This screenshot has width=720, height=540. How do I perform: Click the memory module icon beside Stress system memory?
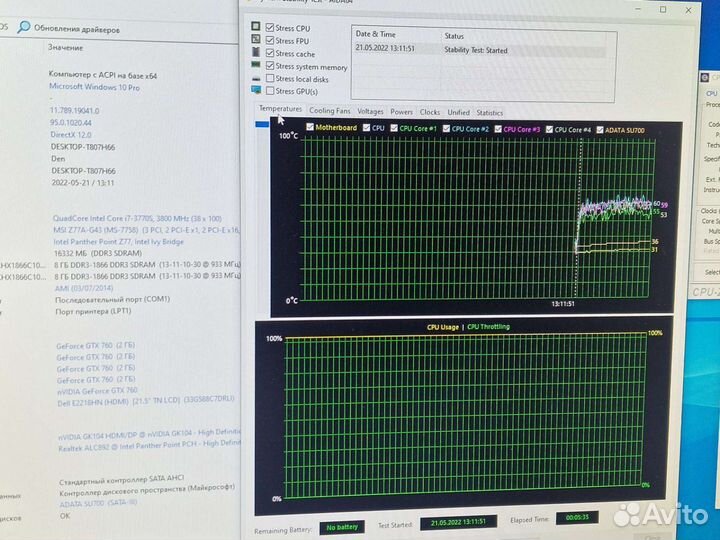click(x=256, y=65)
